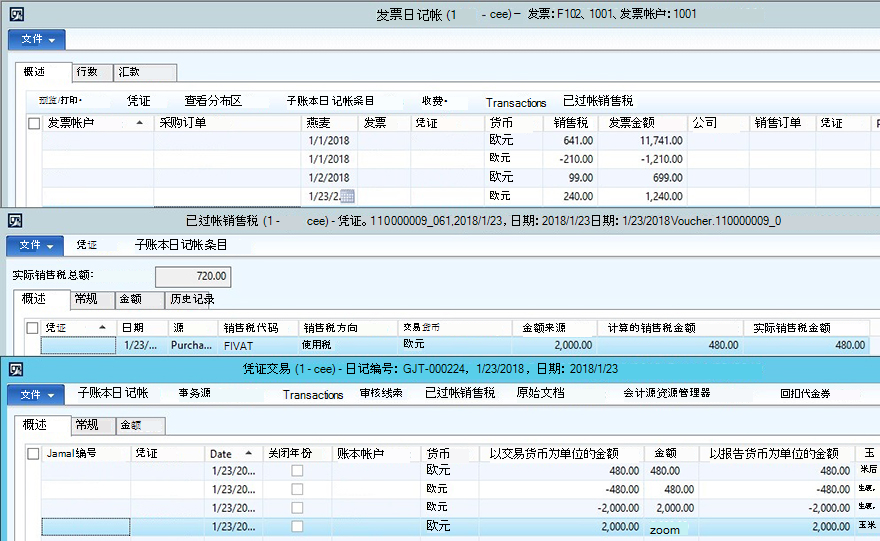Switch to 概述 tab in invoice journal
Screen dimensions: 880x541
43,72
